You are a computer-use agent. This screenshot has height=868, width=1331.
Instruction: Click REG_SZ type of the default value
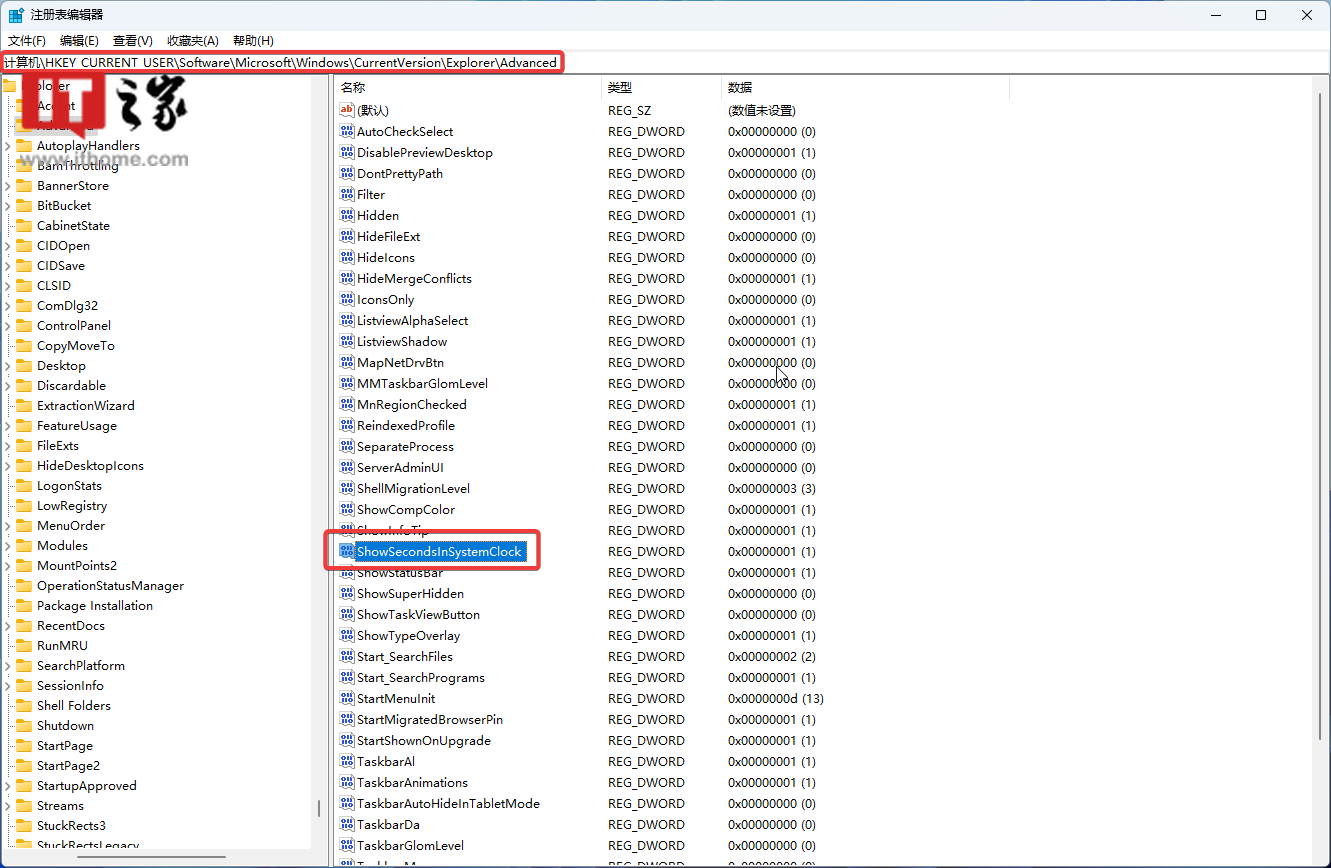629,110
